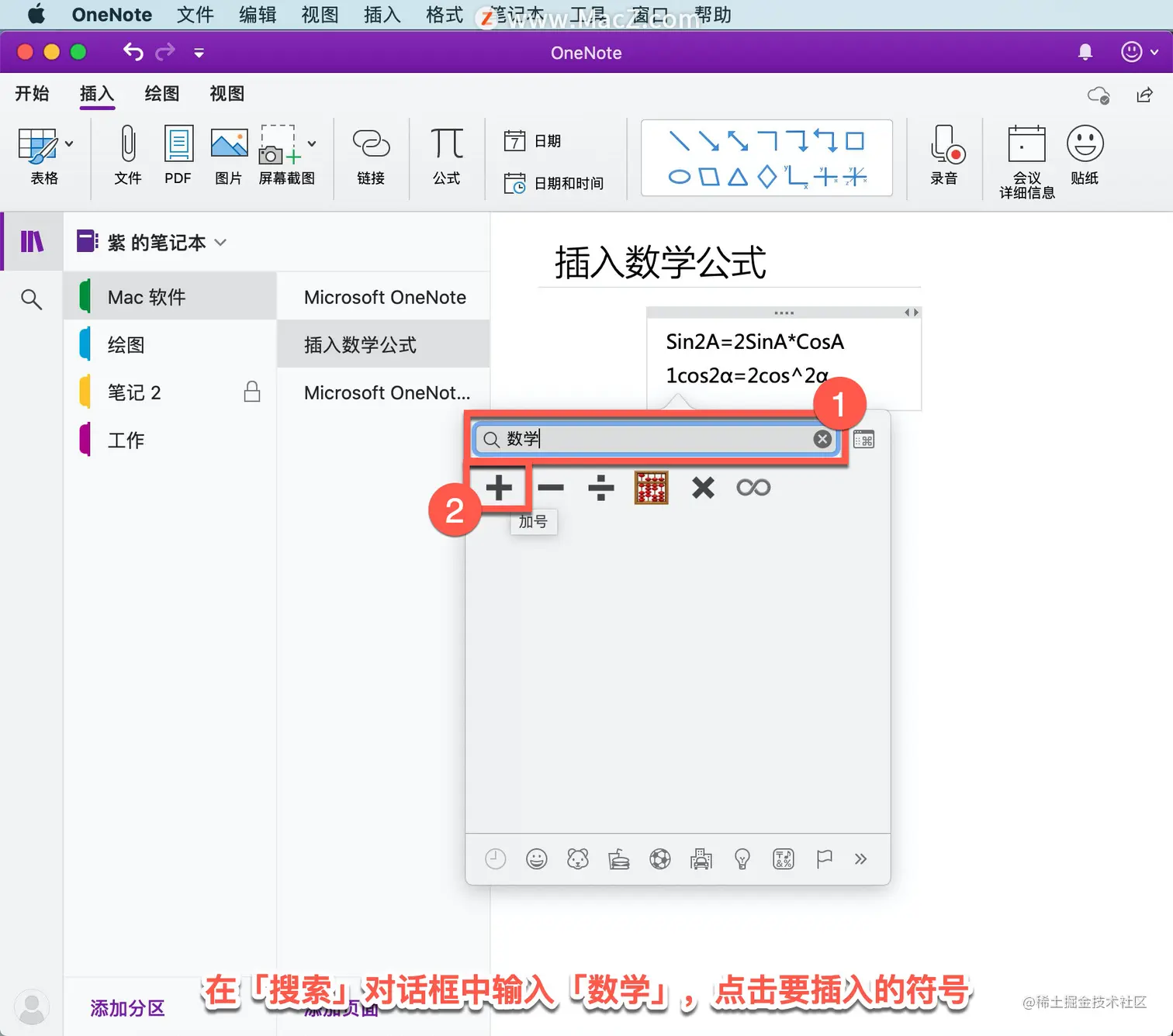Insert the division sign symbol
Viewport: 1173px width, 1036px height.
click(x=601, y=488)
